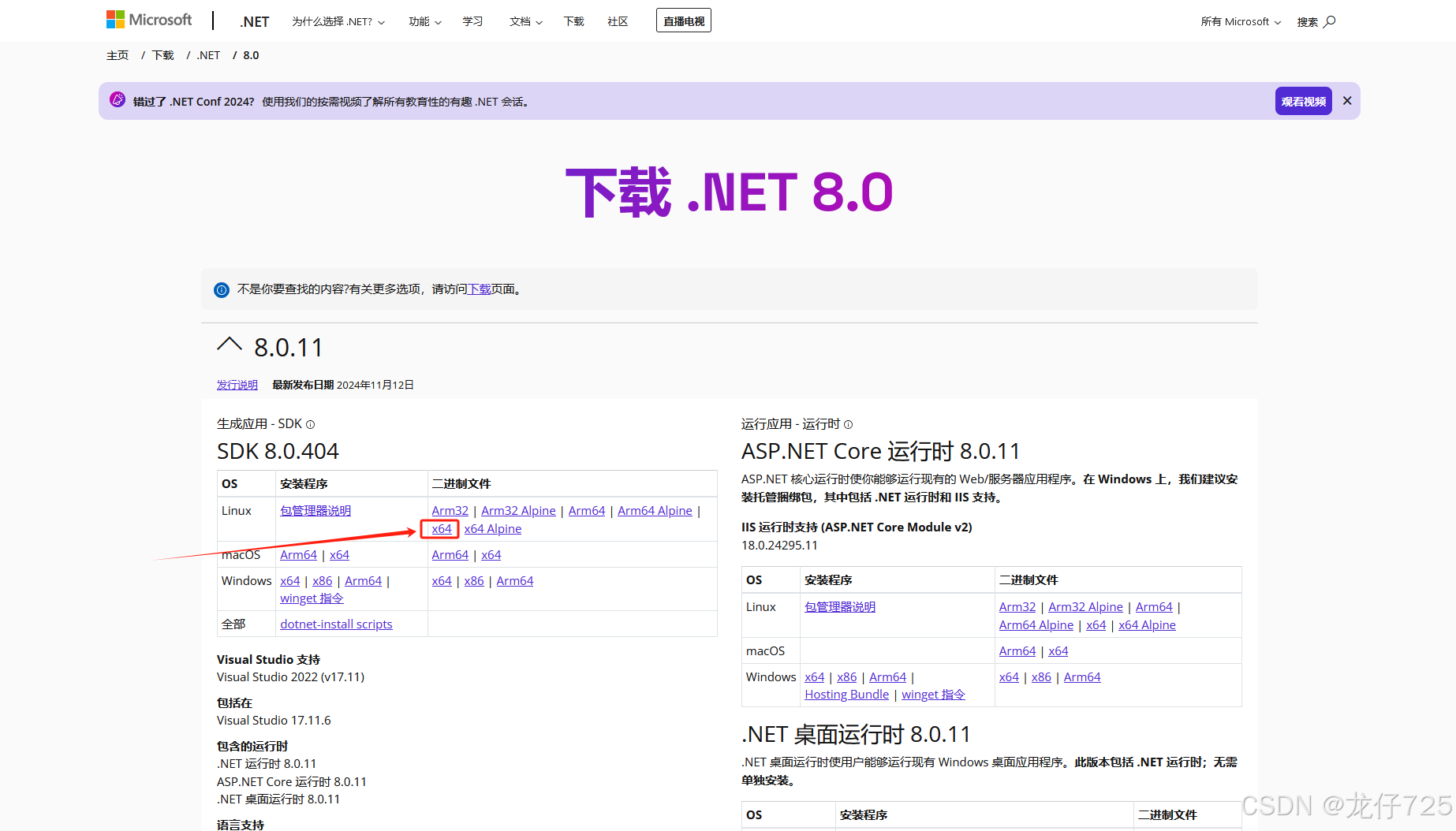Download ASP.NET Core Windows Arm64 installer

tap(888, 677)
